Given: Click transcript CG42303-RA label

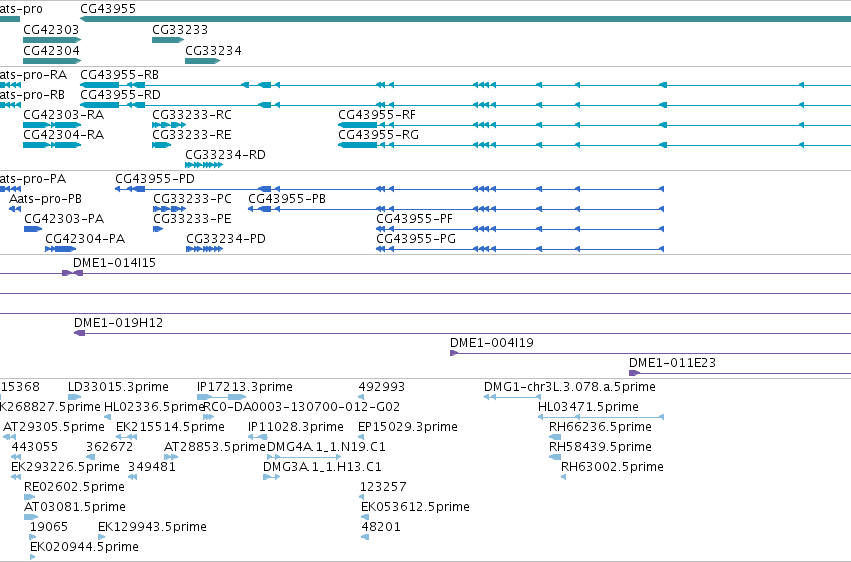Looking at the screenshot, I should pyautogui.click(x=63, y=114).
